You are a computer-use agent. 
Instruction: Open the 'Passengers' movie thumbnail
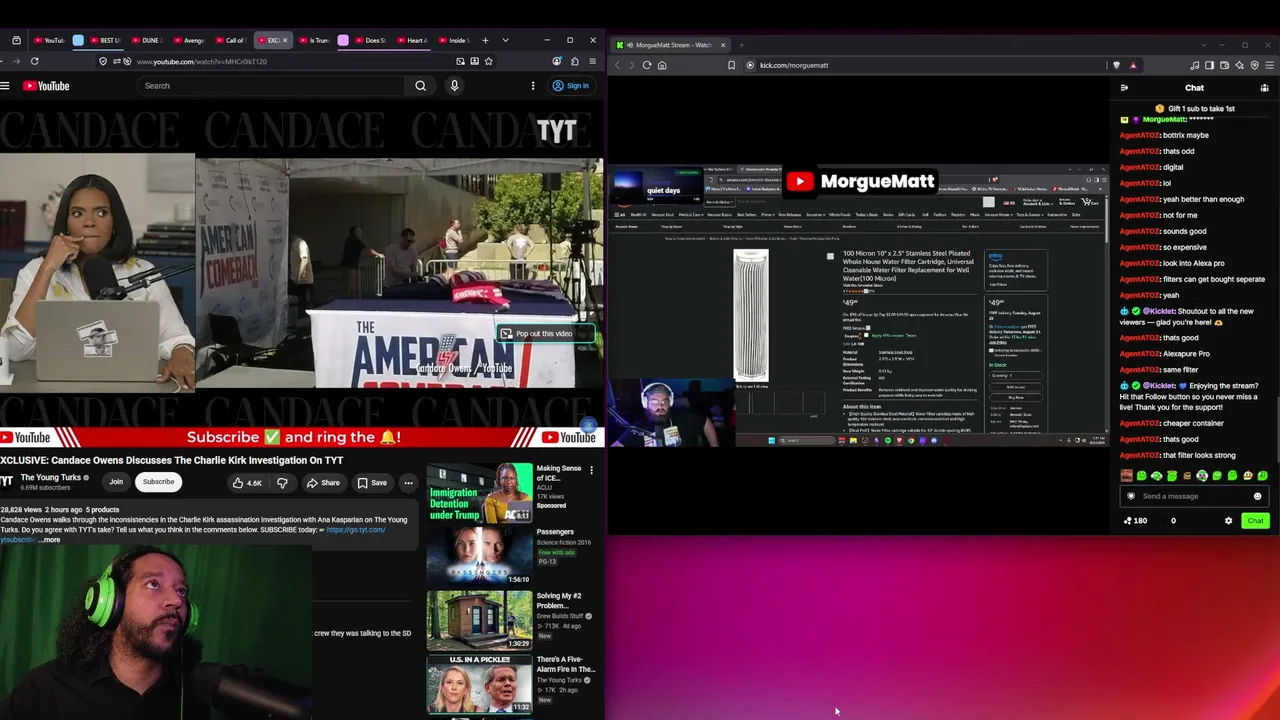(479, 557)
